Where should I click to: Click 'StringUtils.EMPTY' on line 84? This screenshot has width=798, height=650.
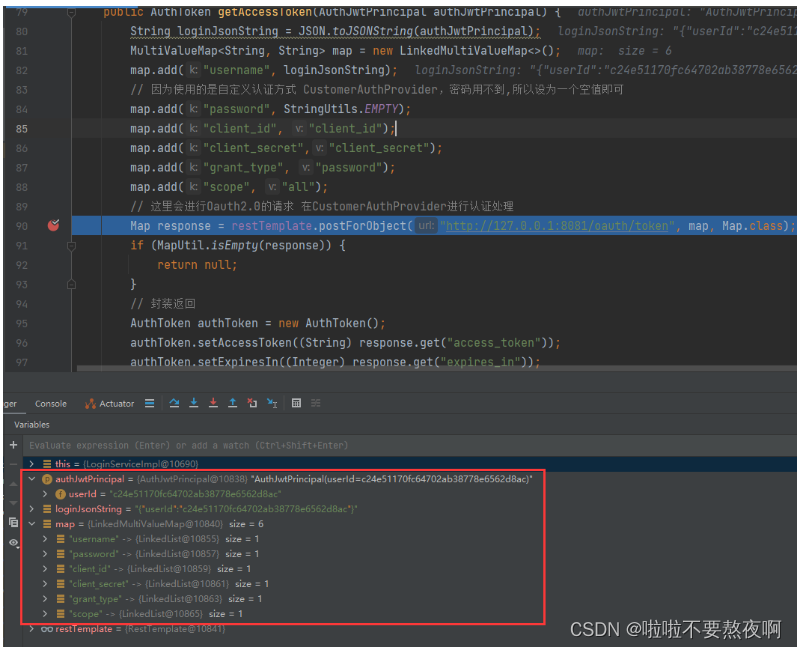340,109
